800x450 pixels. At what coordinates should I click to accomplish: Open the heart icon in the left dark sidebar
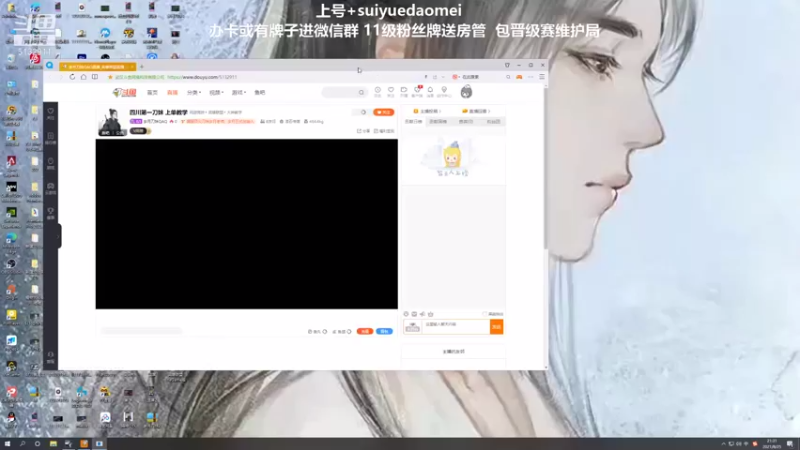(51, 113)
